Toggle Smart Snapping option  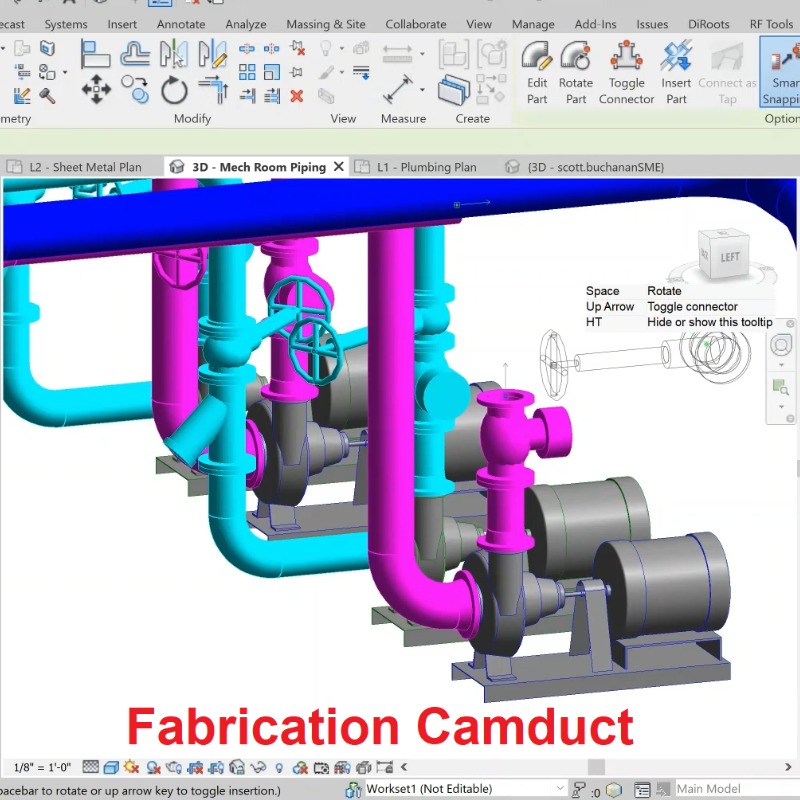(780, 72)
